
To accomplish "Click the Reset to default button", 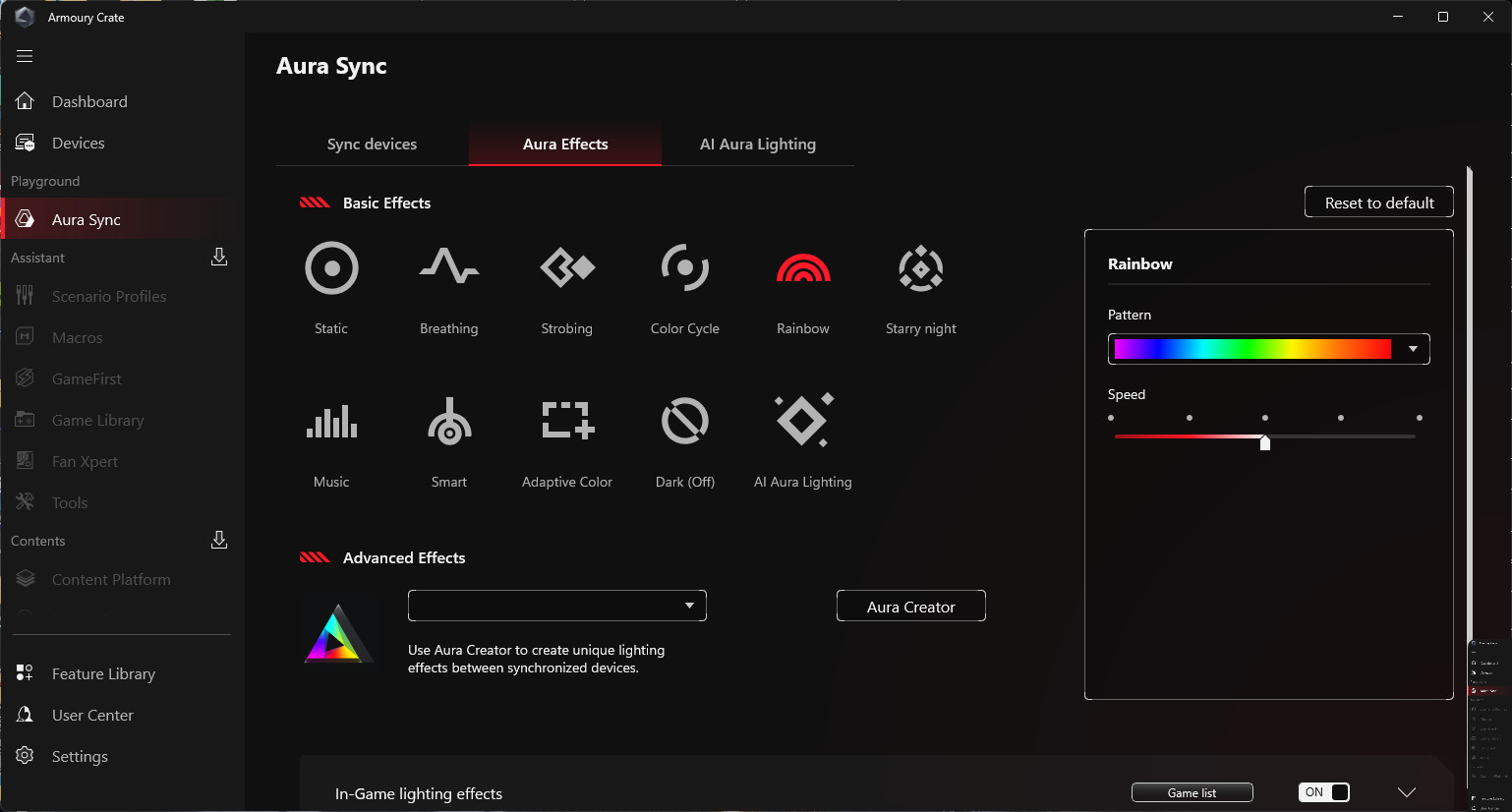I will 1379,203.
